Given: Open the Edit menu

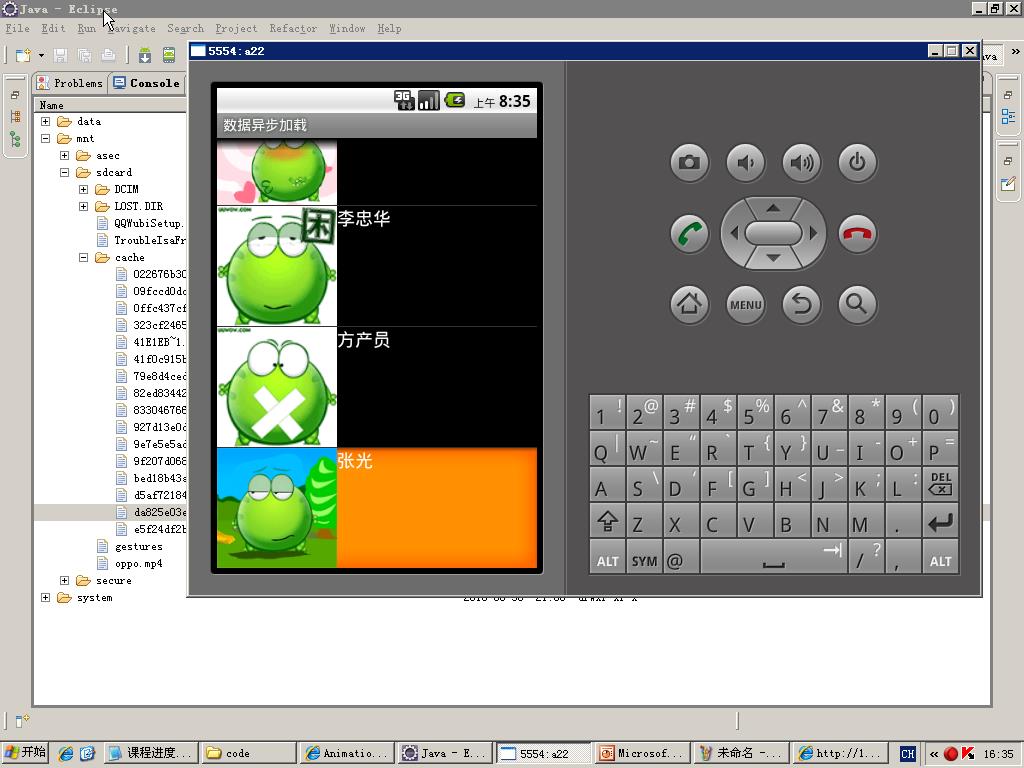Looking at the screenshot, I should point(53,28).
